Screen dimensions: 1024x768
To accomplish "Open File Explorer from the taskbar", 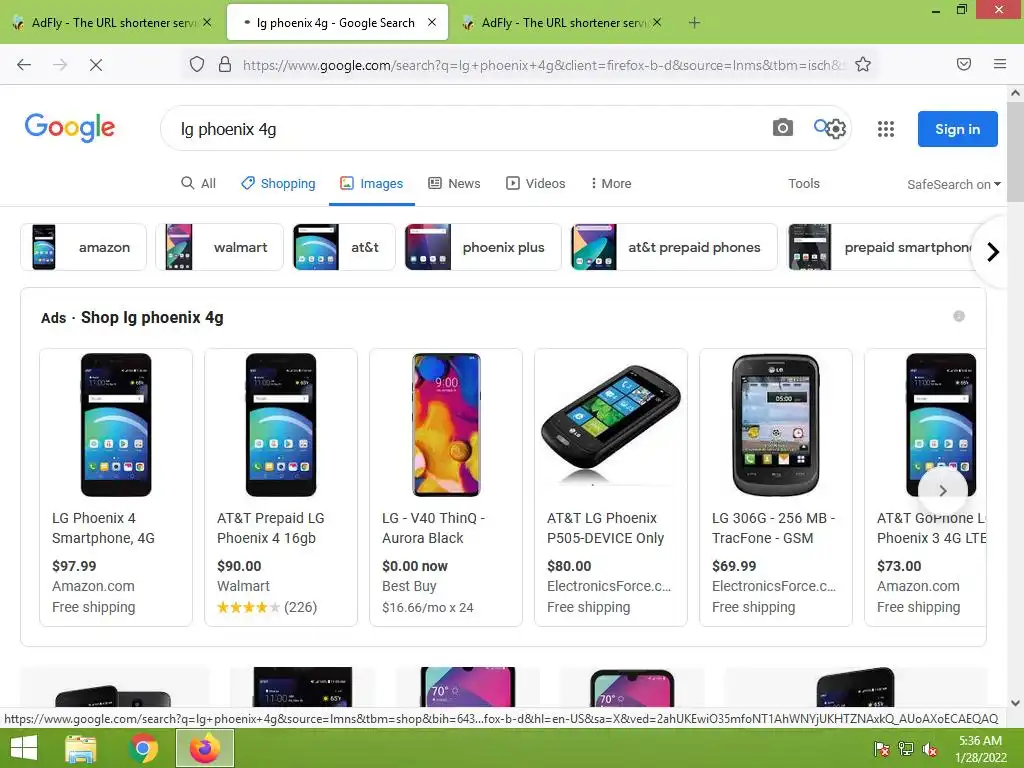I will (80, 749).
